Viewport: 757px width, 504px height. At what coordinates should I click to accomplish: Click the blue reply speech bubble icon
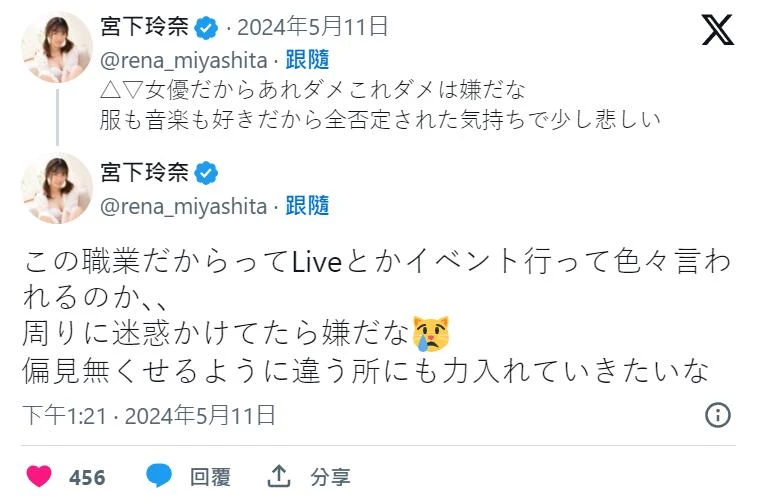[x=159, y=476]
